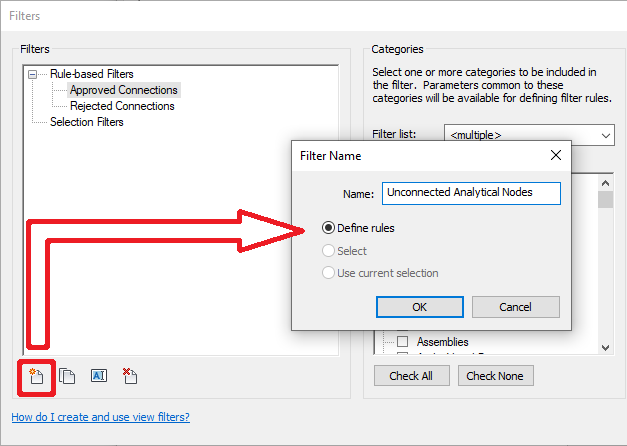Select Approved Connections filter
Image resolution: width=627 pixels, height=446 pixels.
click(123, 90)
